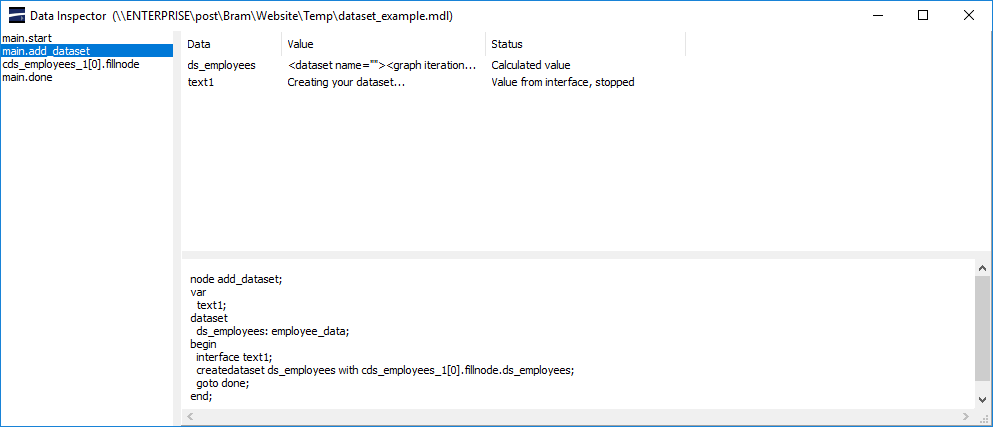The width and height of the screenshot is (993, 427).
Task: Click the code pane vertical scrollbar thumb
Action: 982,329
